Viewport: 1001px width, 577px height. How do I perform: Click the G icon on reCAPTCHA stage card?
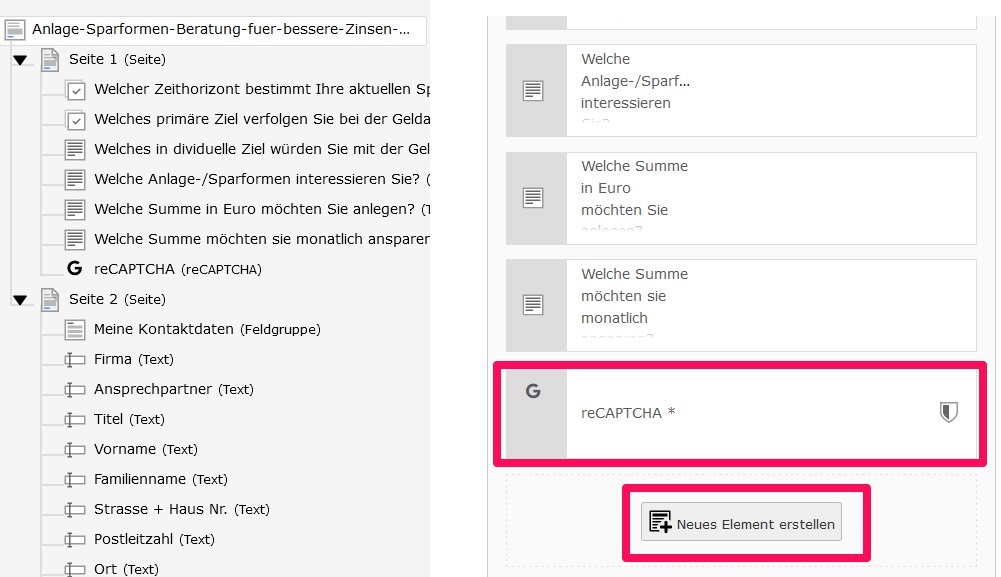[x=533, y=391]
